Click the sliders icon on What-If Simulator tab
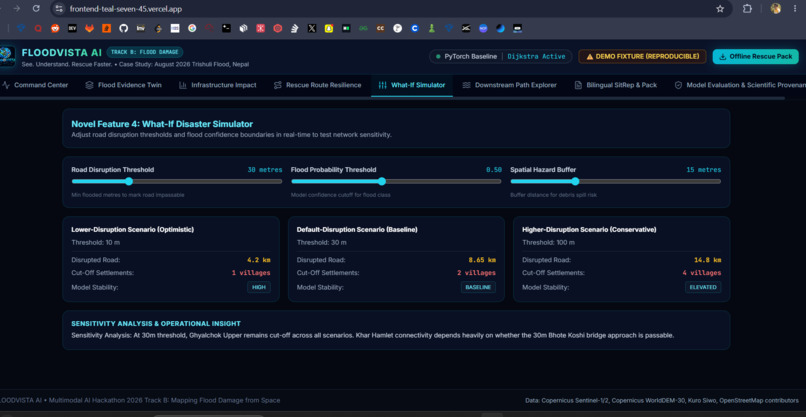The image size is (806, 417). point(382,85)
